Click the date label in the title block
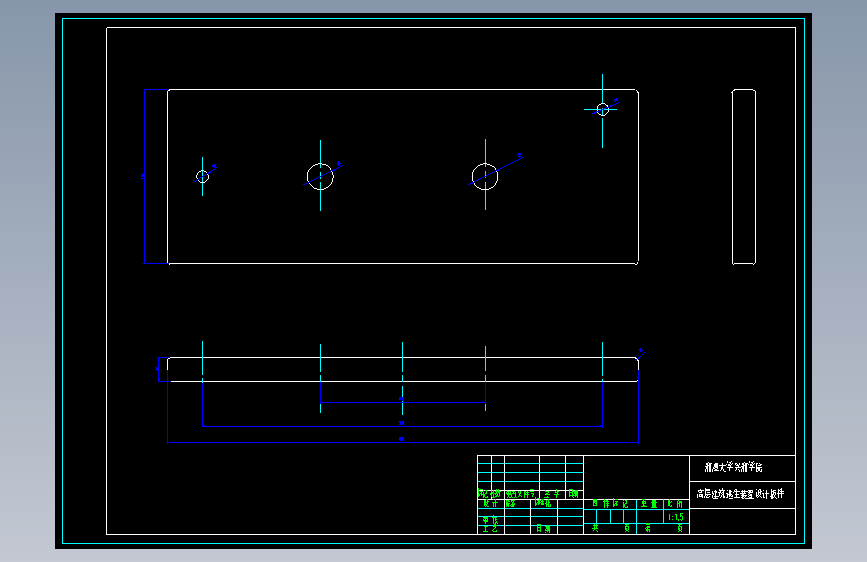 [544, 529]
